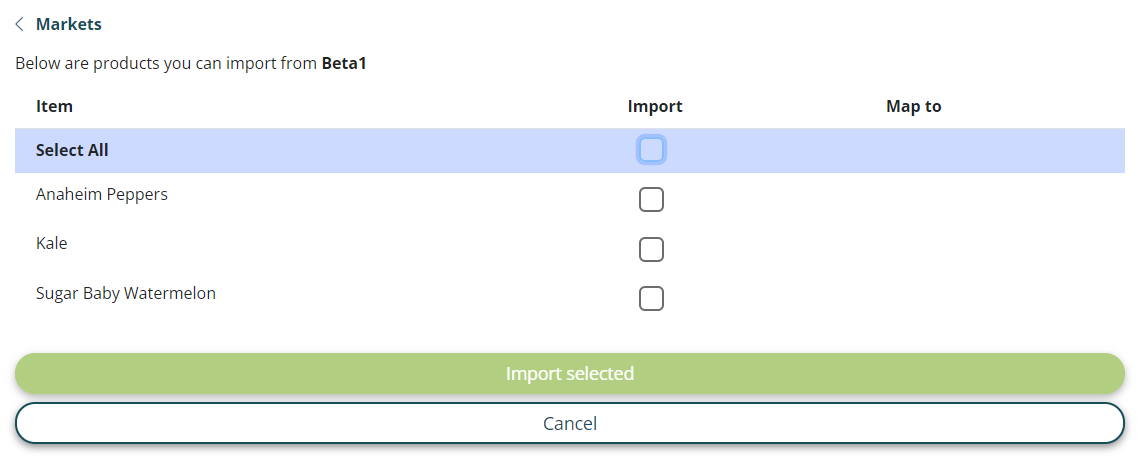Go back to the Markets page
The height and width of the screenshot is (459, 1140).
tap(68, 24)
